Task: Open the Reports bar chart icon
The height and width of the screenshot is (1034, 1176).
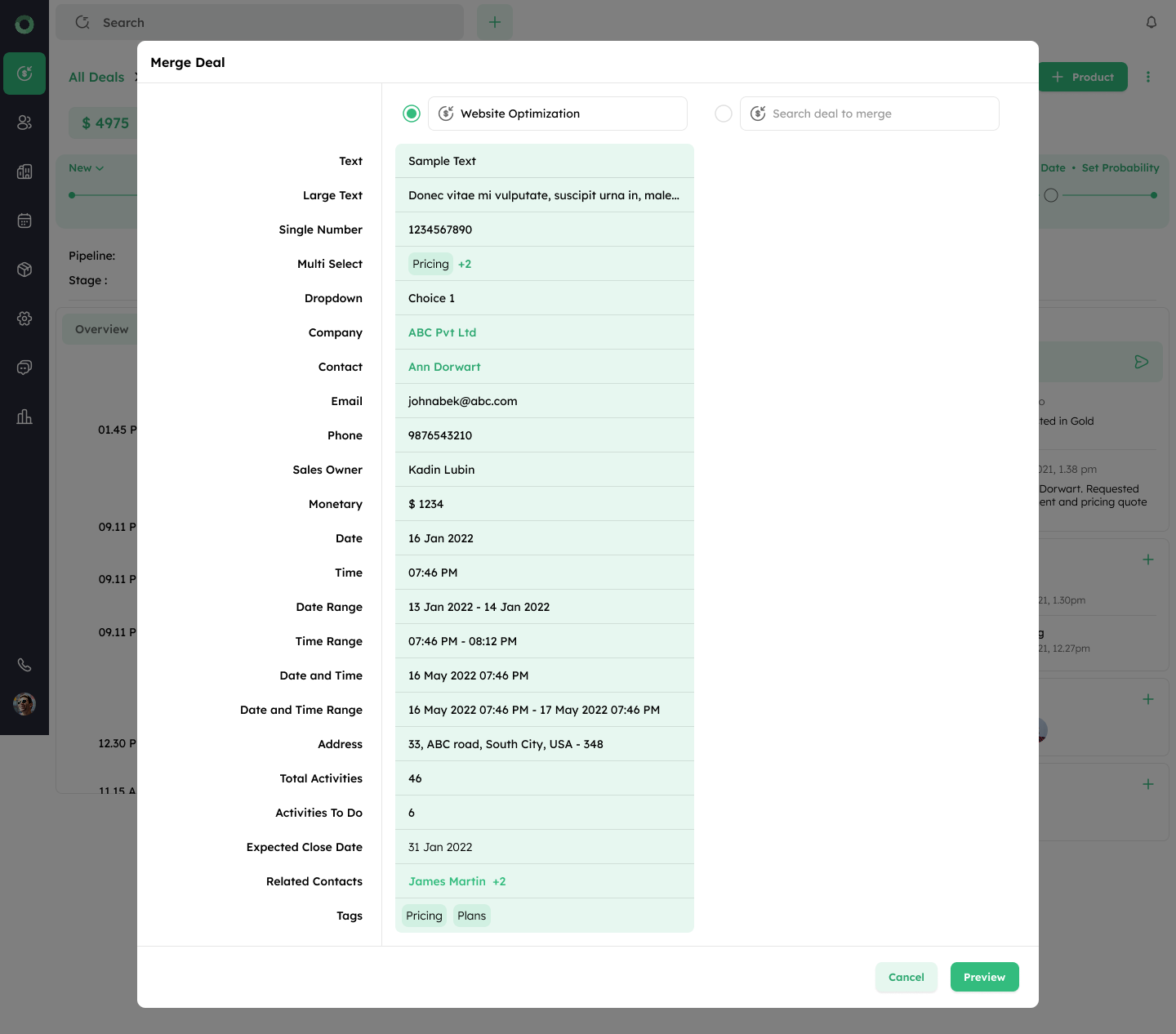Action: 24,417
